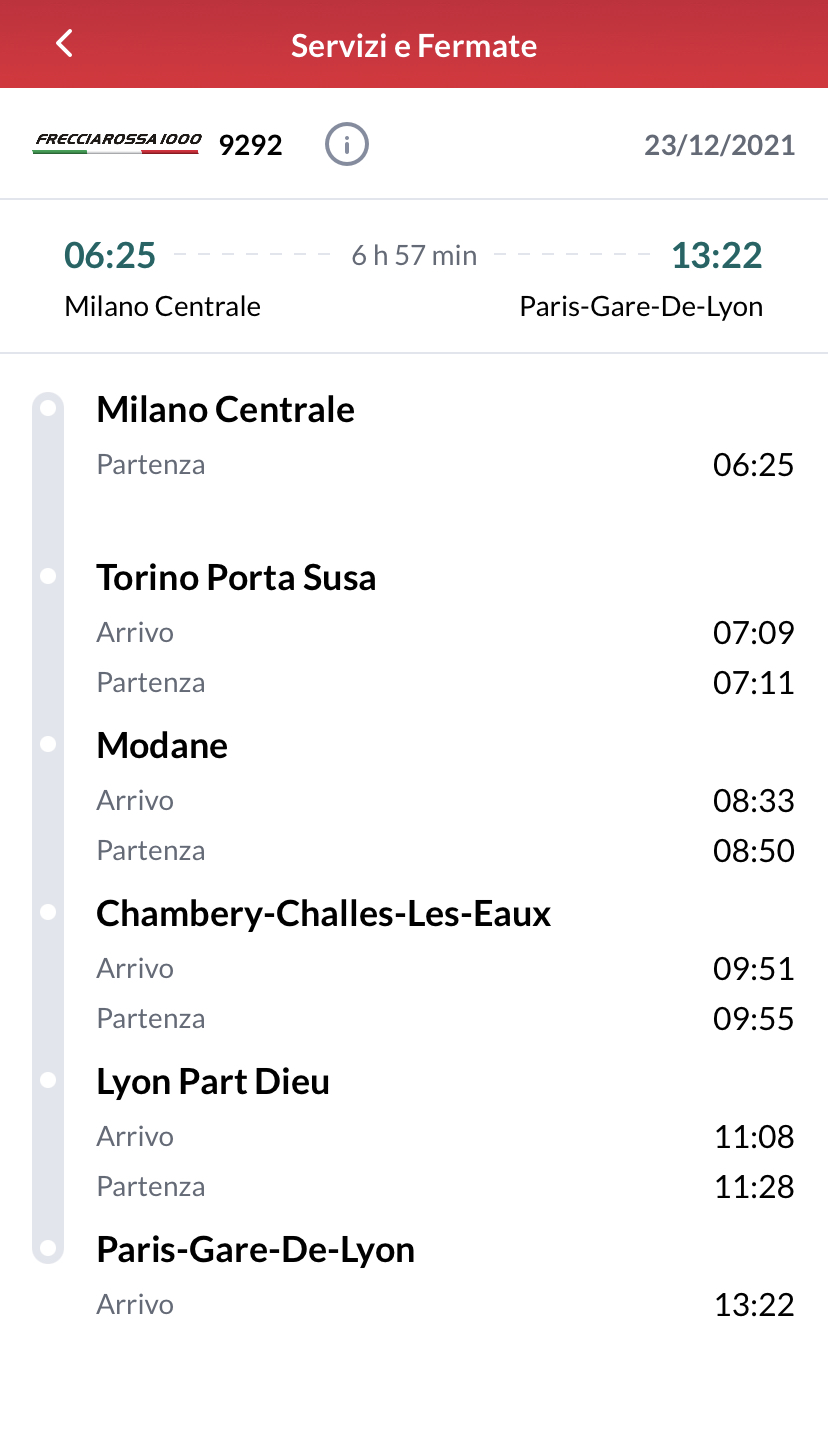Select Chambery-Challes-Les-Eaux stop
This screenshot has height=1436, width=828.
[324, 914]
